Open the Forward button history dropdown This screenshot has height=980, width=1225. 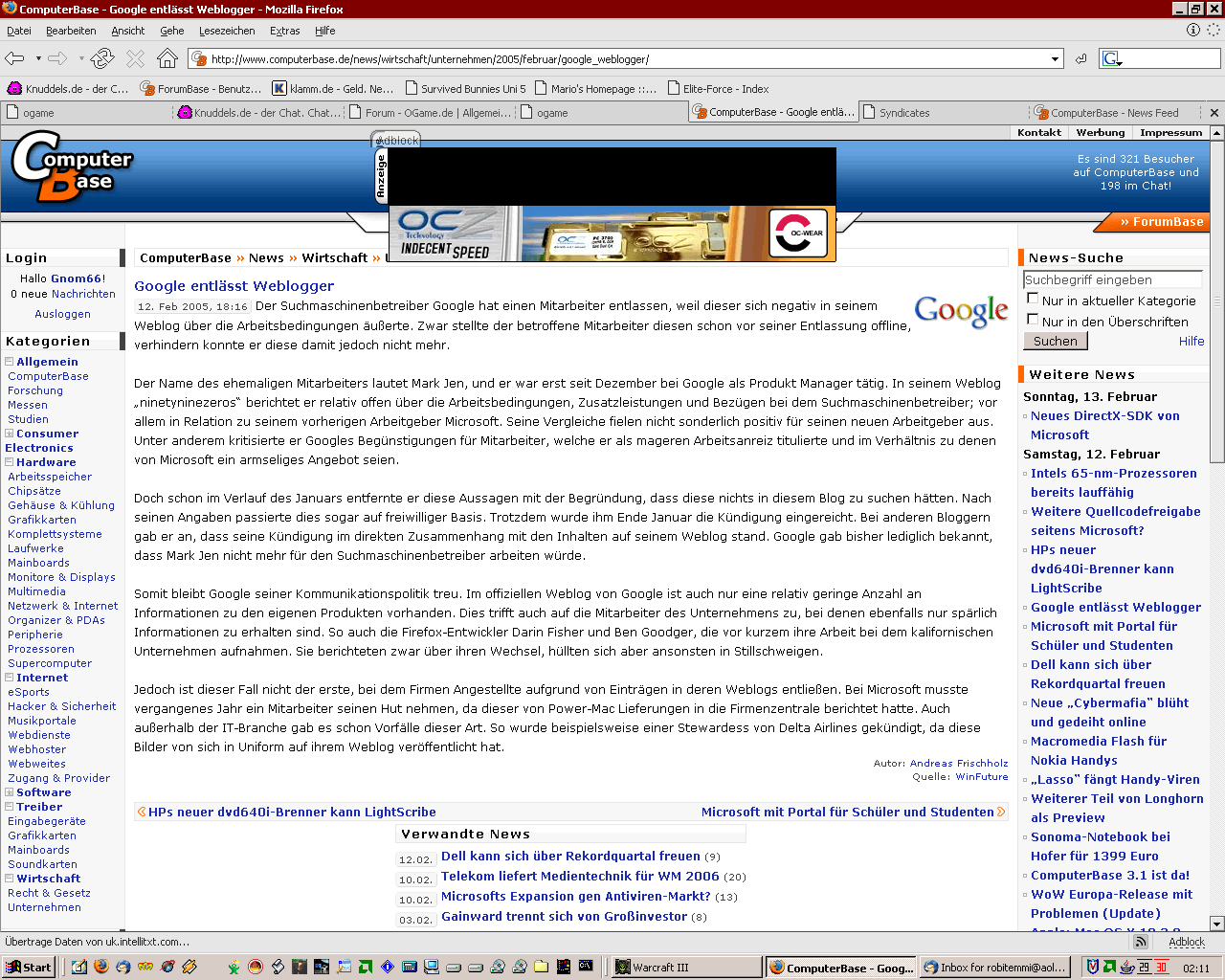tap(81, 58)
